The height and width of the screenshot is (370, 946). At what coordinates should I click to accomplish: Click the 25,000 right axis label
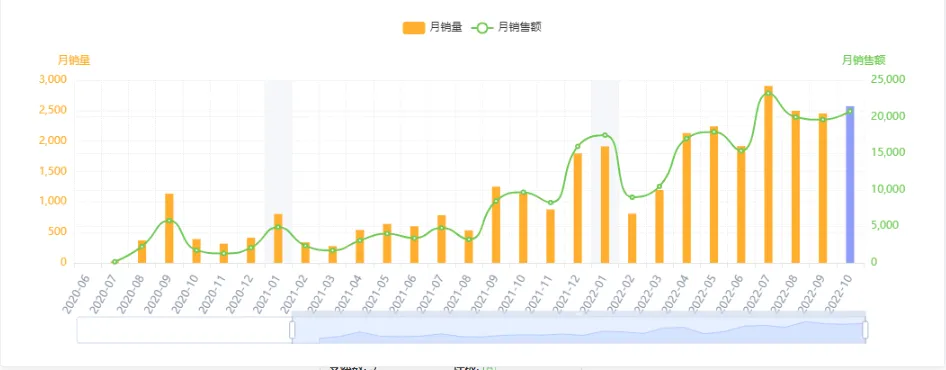tap(888, 80)
